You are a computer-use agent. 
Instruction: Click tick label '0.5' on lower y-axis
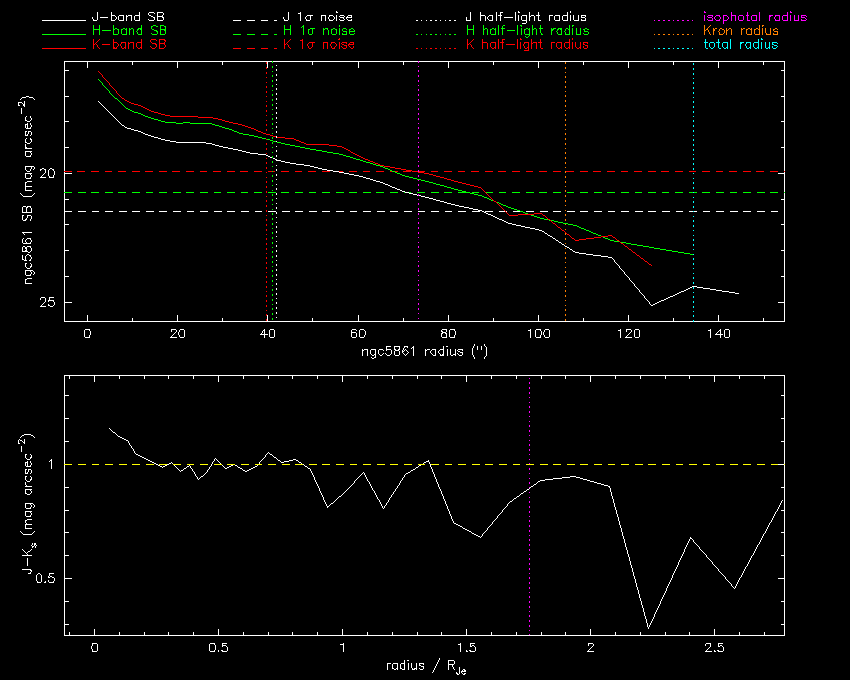pyautogui.click(x=46, y=579)
